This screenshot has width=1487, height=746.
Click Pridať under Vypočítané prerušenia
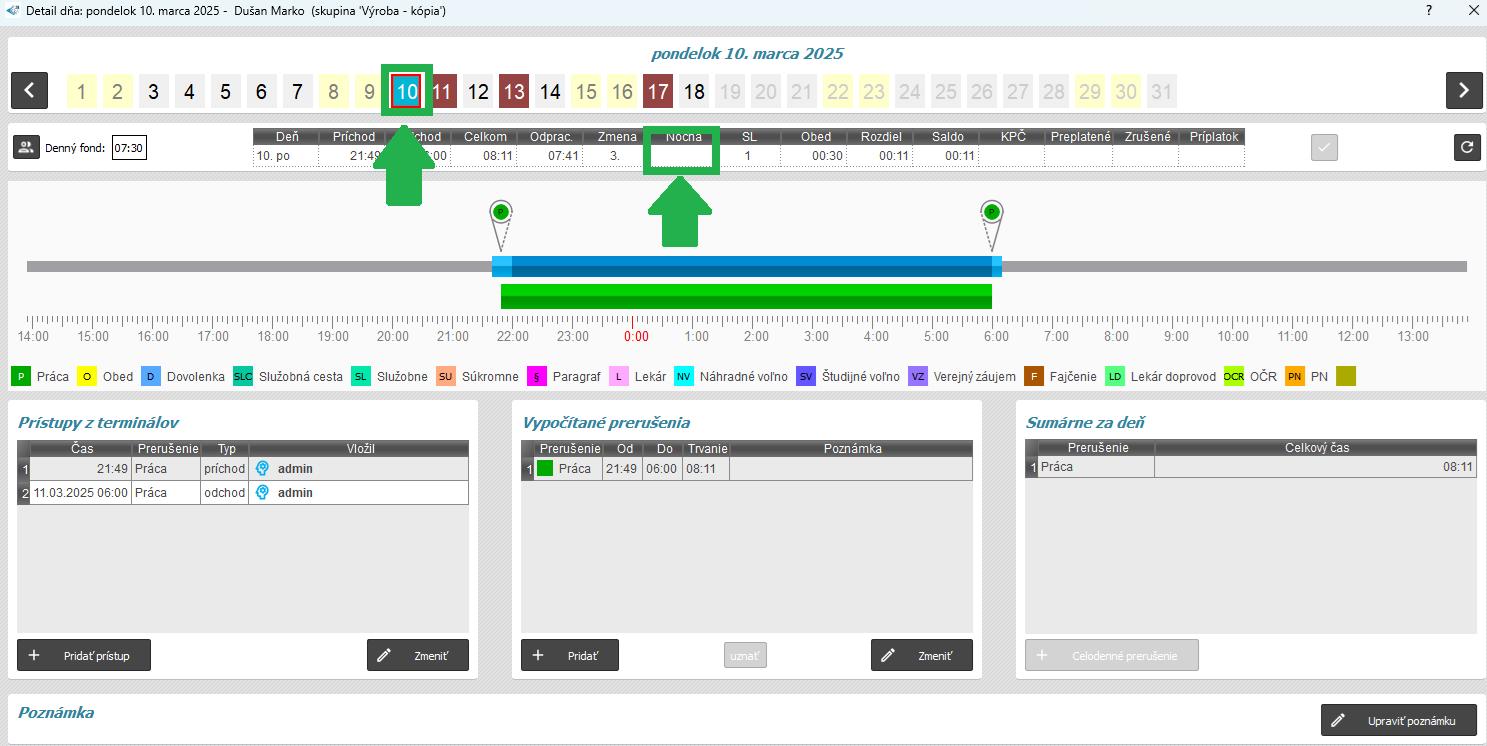pos(569,656)
